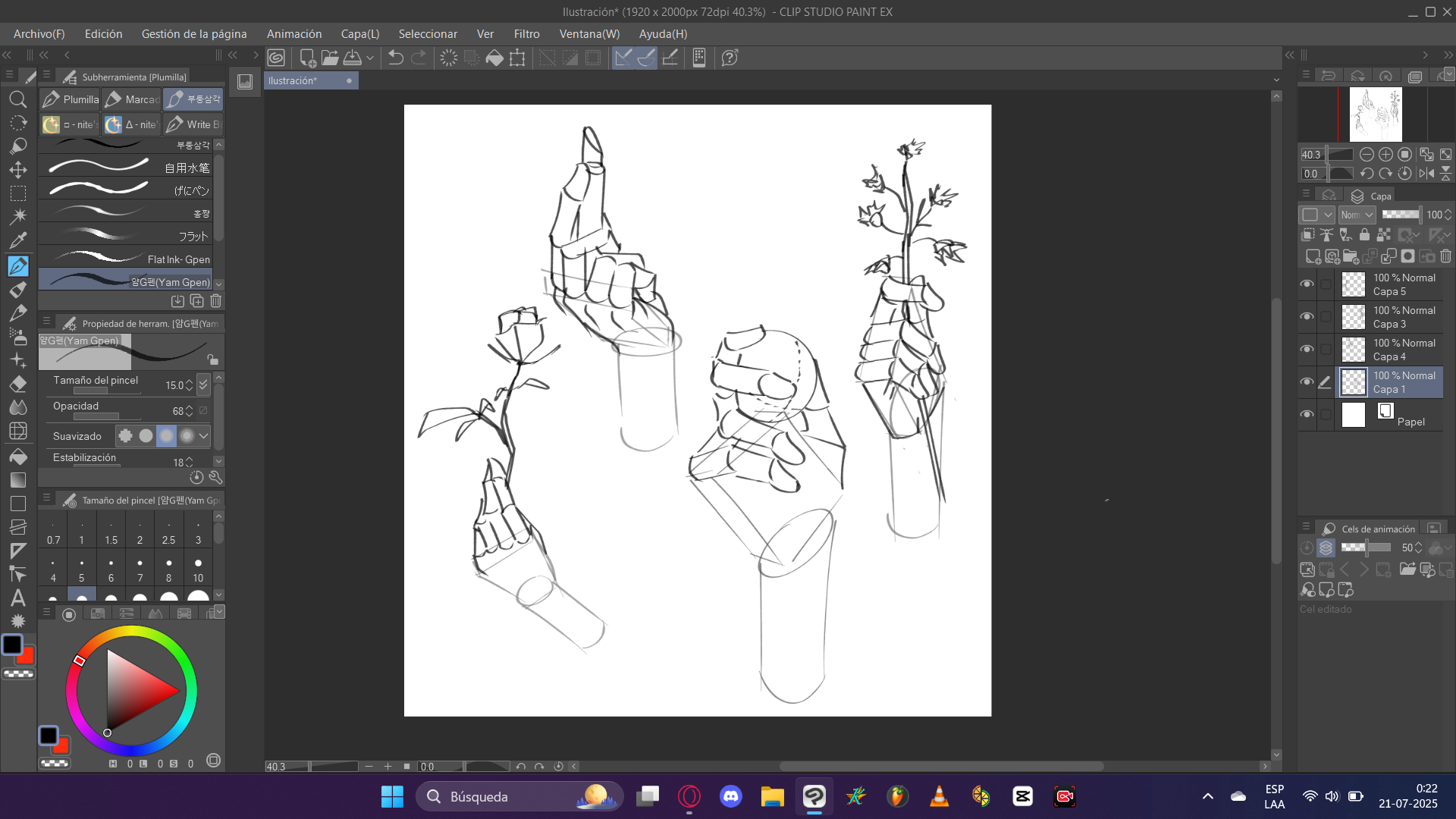
Task: Expand the Suavizado options dropdown
Action: point(203,436)
